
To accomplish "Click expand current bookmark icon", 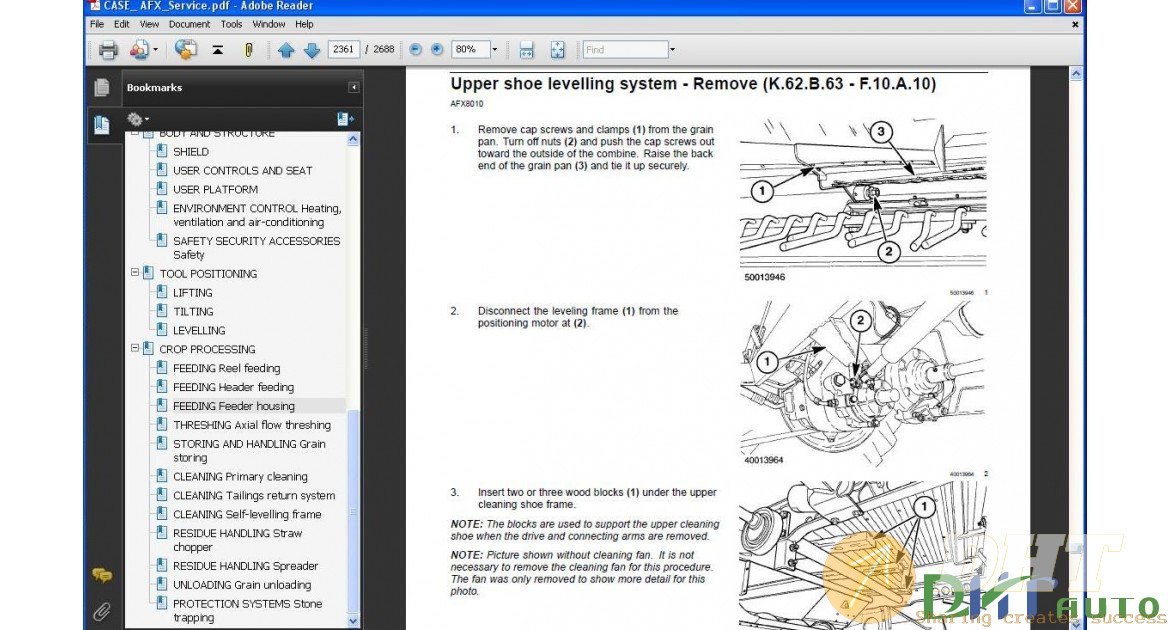I will 345,119.
